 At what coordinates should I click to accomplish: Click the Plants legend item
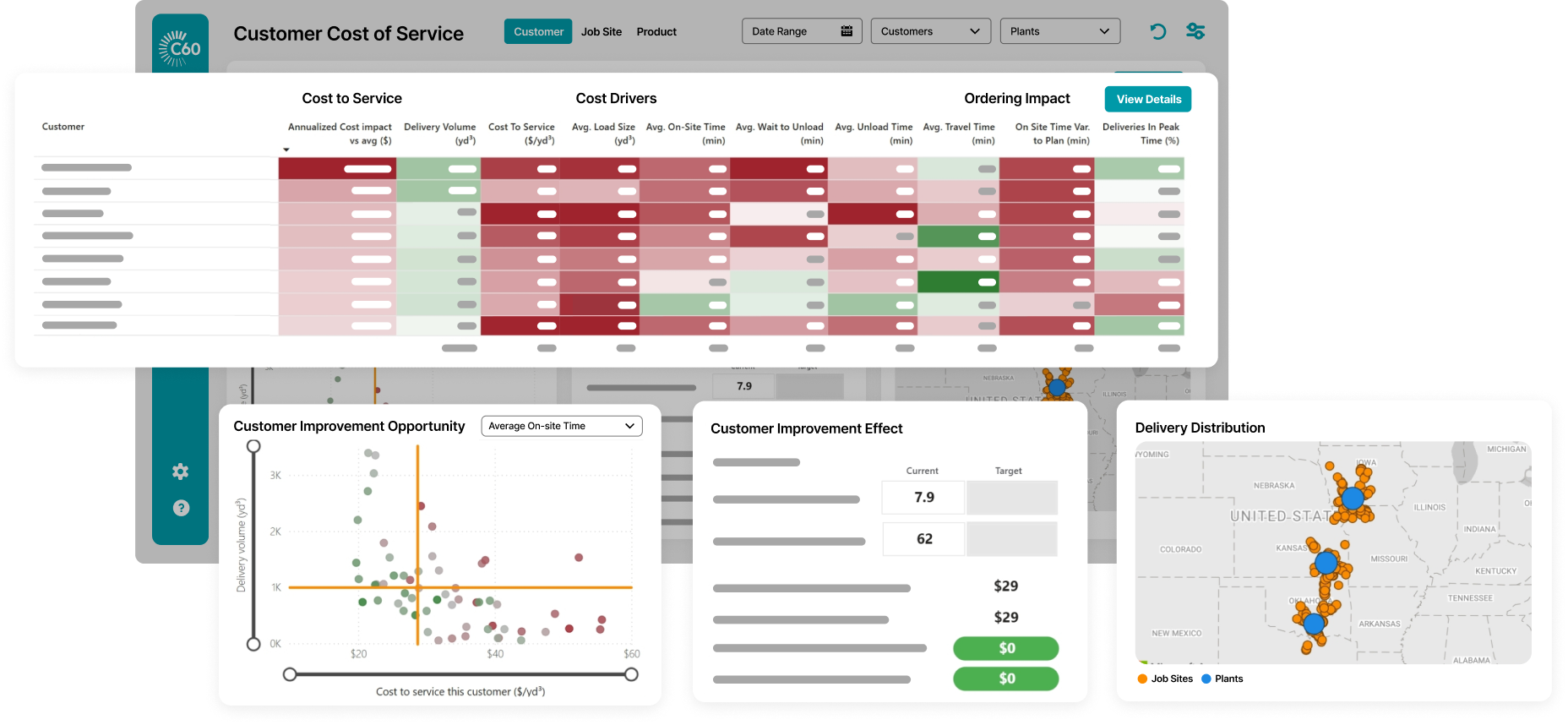point(1222,679)
